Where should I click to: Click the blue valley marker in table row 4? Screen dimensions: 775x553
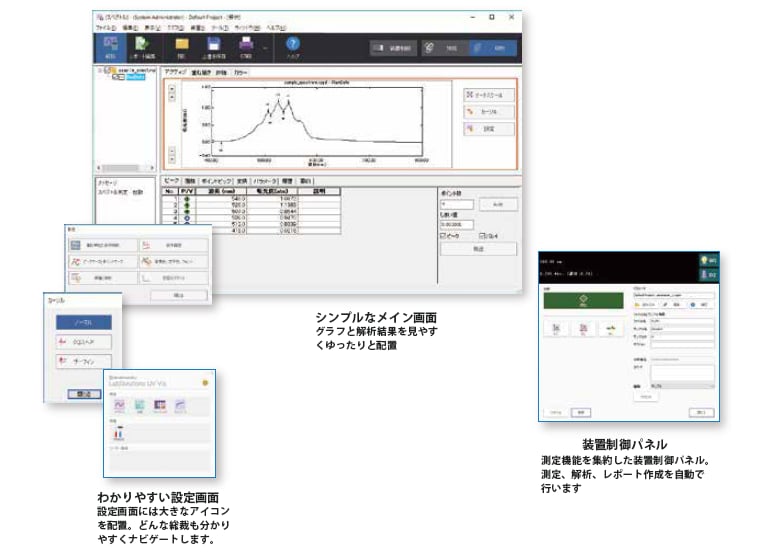click(x=187, y=217)
